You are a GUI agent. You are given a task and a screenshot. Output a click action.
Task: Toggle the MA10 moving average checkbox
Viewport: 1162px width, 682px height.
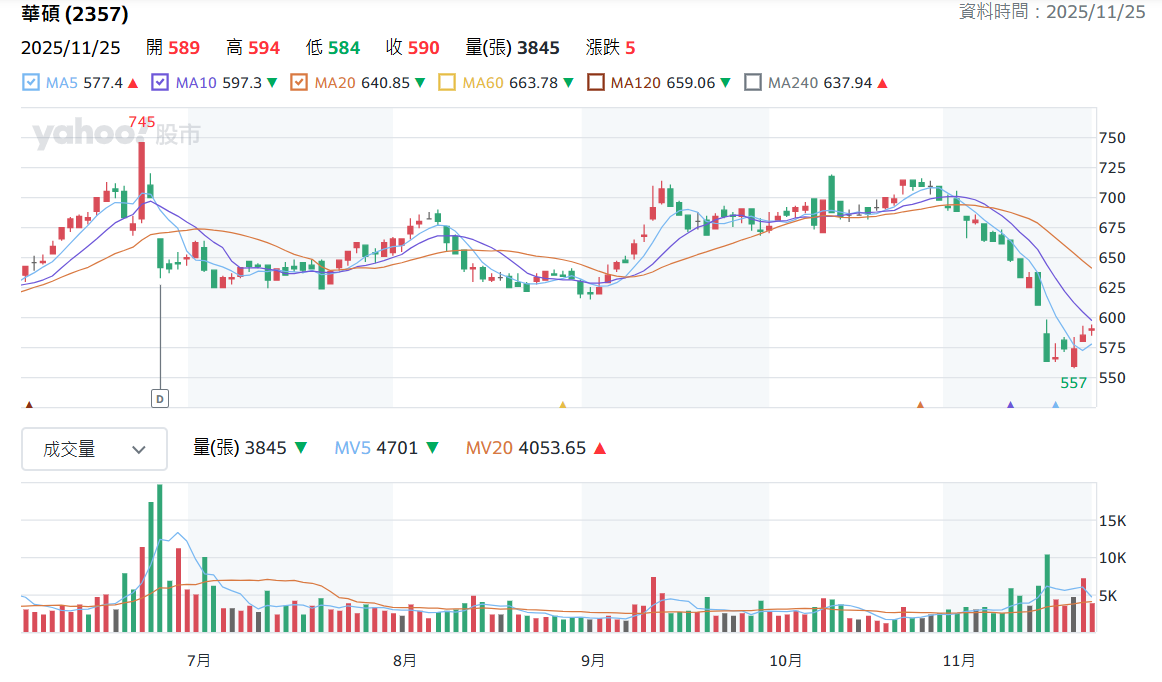click(x=160, y=82)
